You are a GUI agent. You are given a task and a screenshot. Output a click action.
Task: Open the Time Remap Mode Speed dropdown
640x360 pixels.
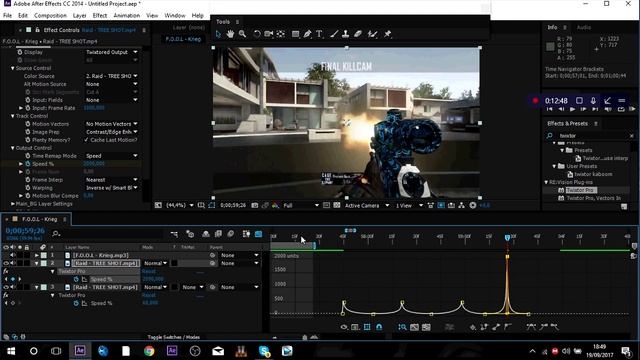point(111,156)
